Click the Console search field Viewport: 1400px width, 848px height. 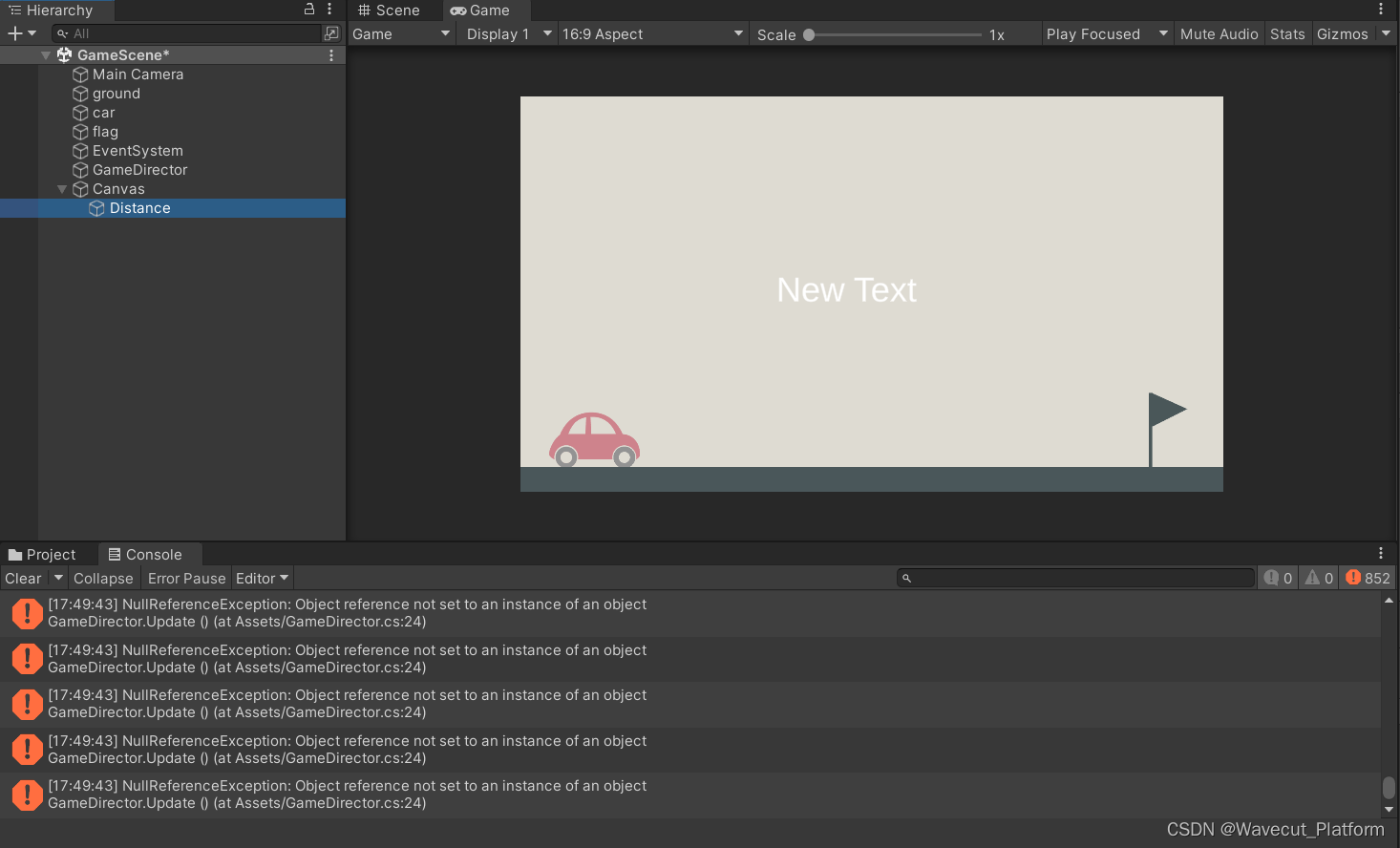click(x=1075, y=578)
